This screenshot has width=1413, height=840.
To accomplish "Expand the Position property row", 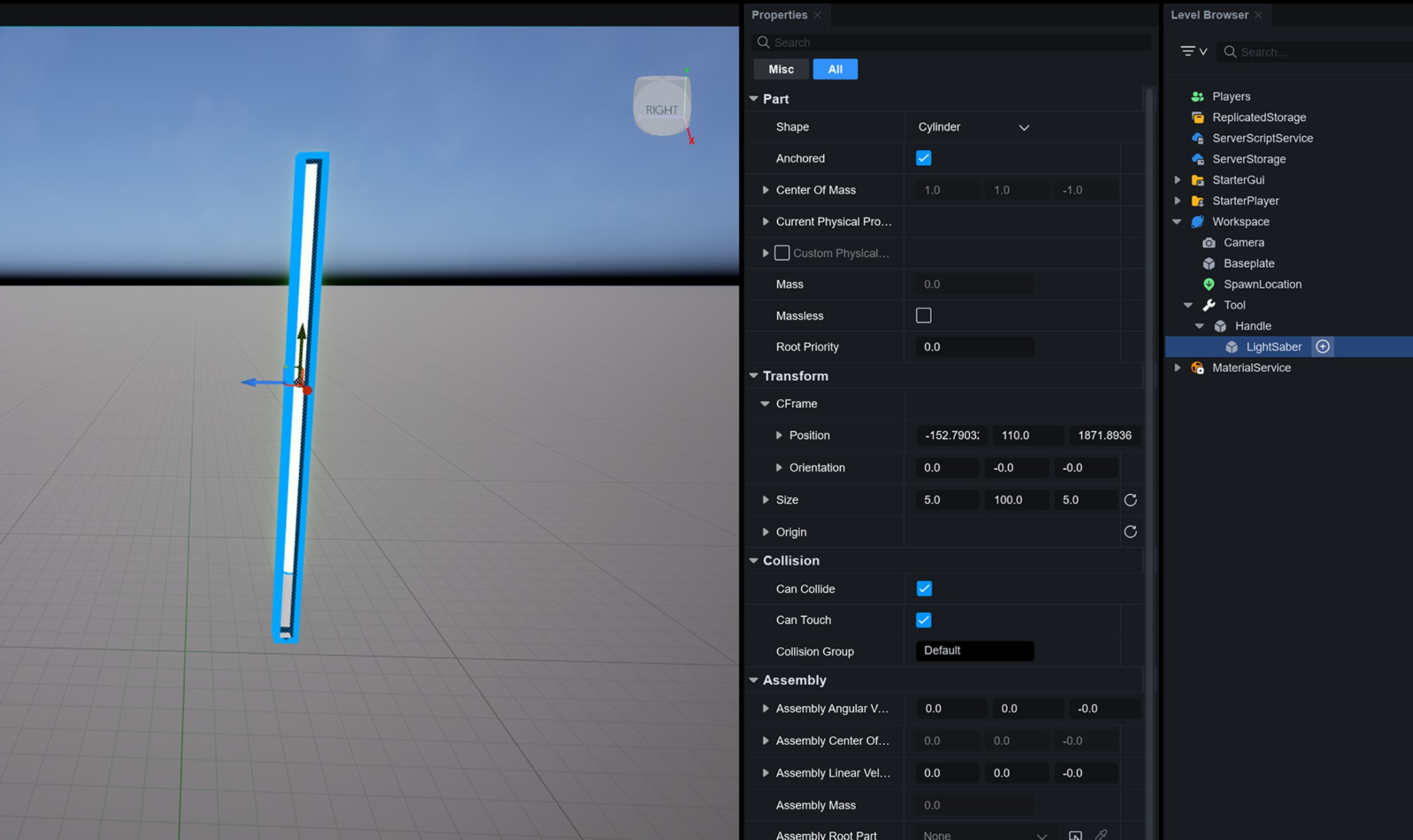I will pyautogui.click(x=779, y=435).
